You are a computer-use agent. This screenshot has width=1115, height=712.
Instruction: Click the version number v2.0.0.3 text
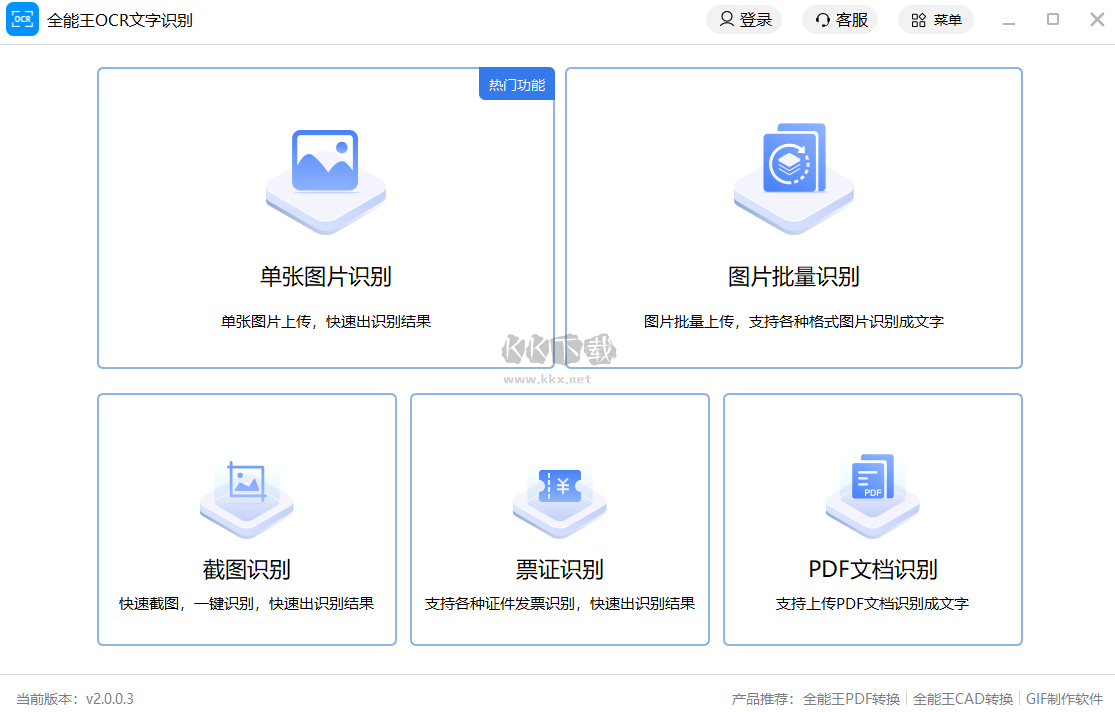(110, 699)
